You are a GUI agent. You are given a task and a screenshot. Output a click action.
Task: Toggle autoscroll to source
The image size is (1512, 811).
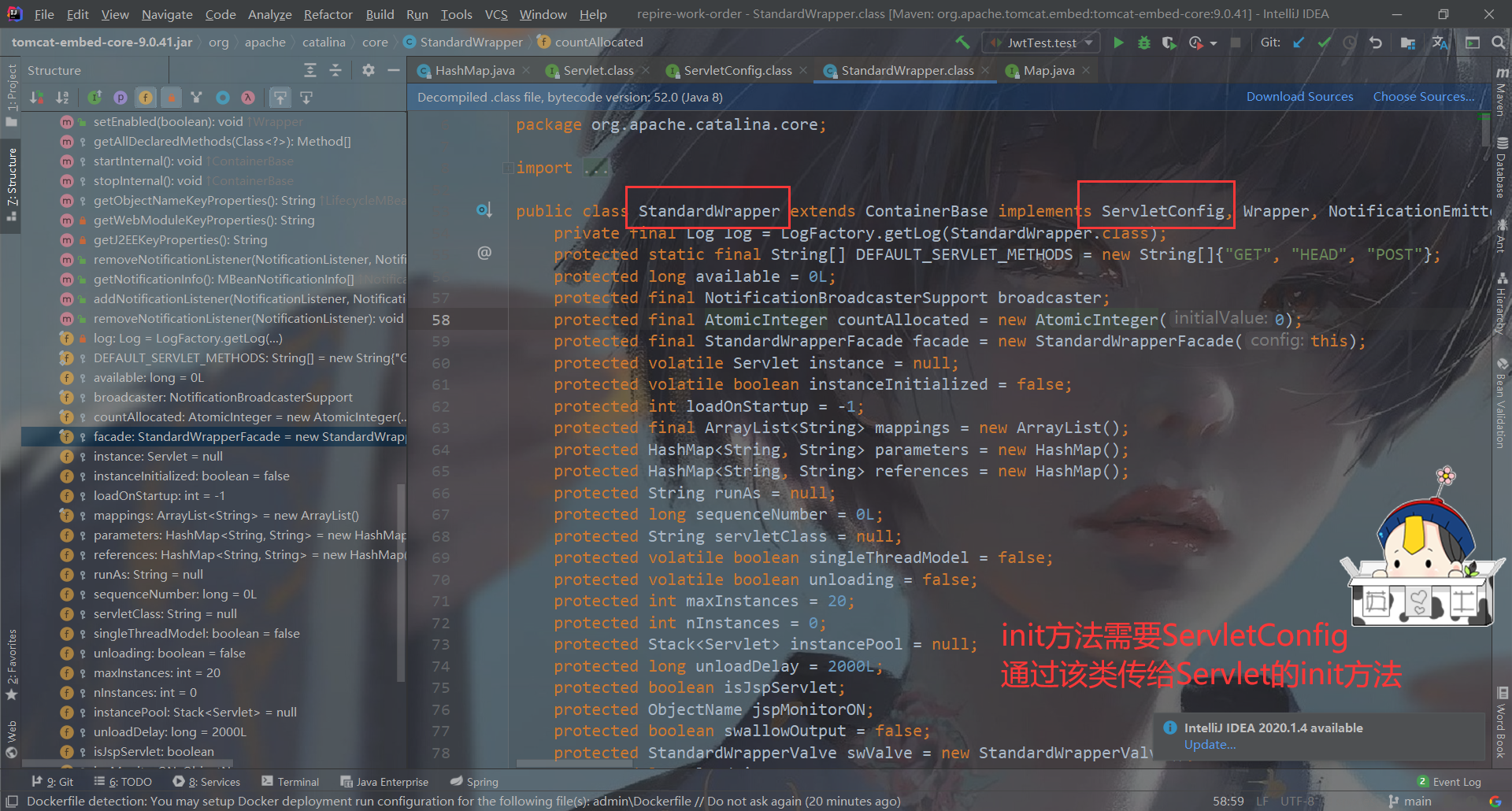(280, 98)
